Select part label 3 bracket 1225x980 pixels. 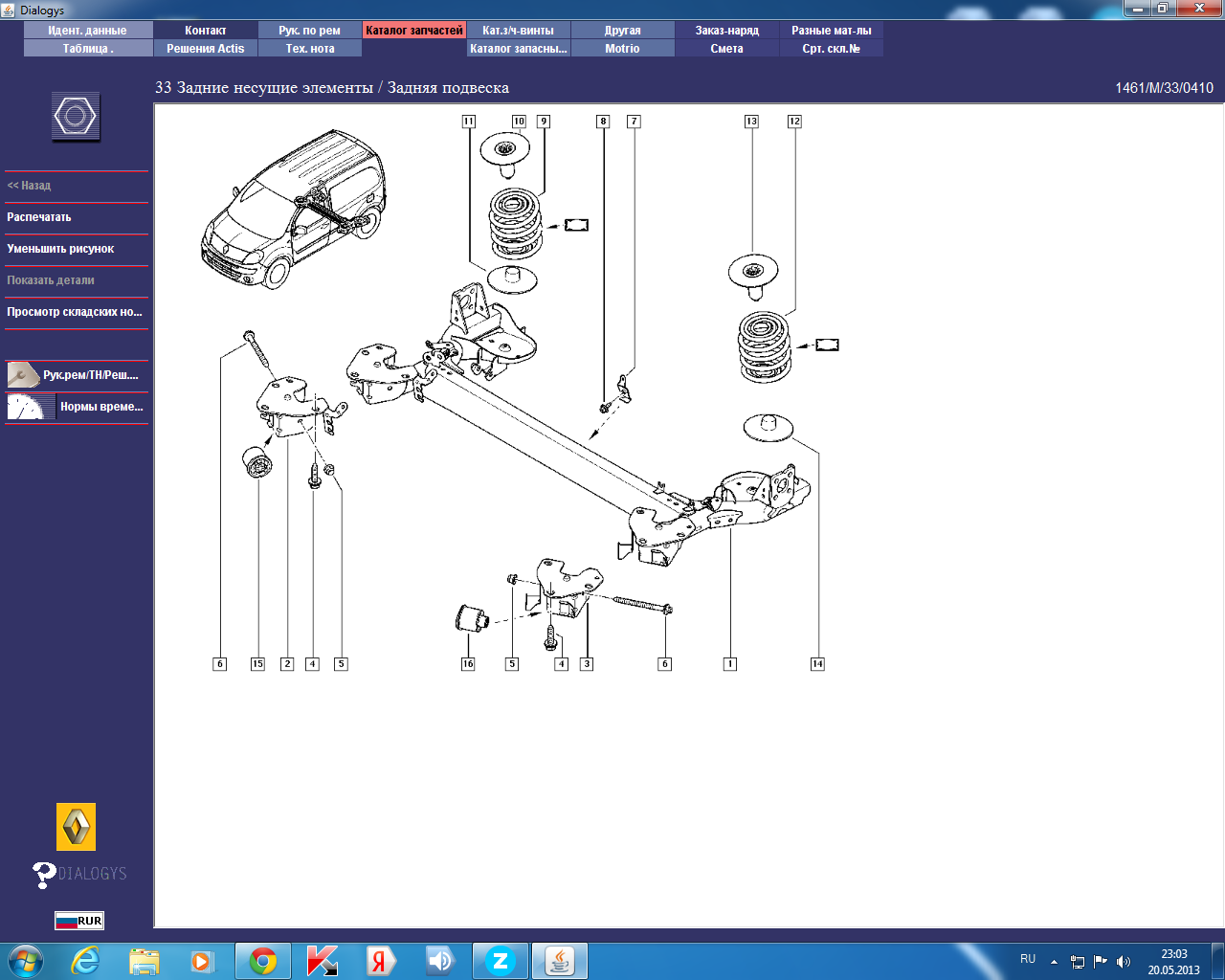click(x=587, y=663)
